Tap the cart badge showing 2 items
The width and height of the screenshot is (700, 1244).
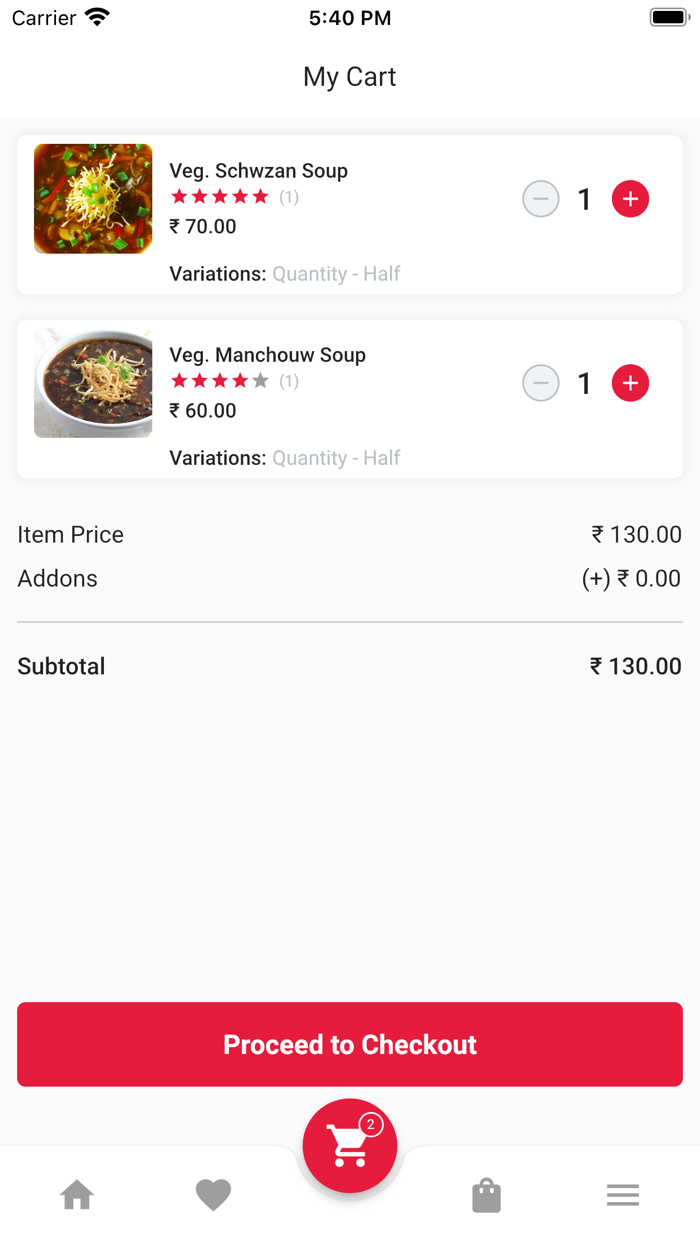point(371,1125)
